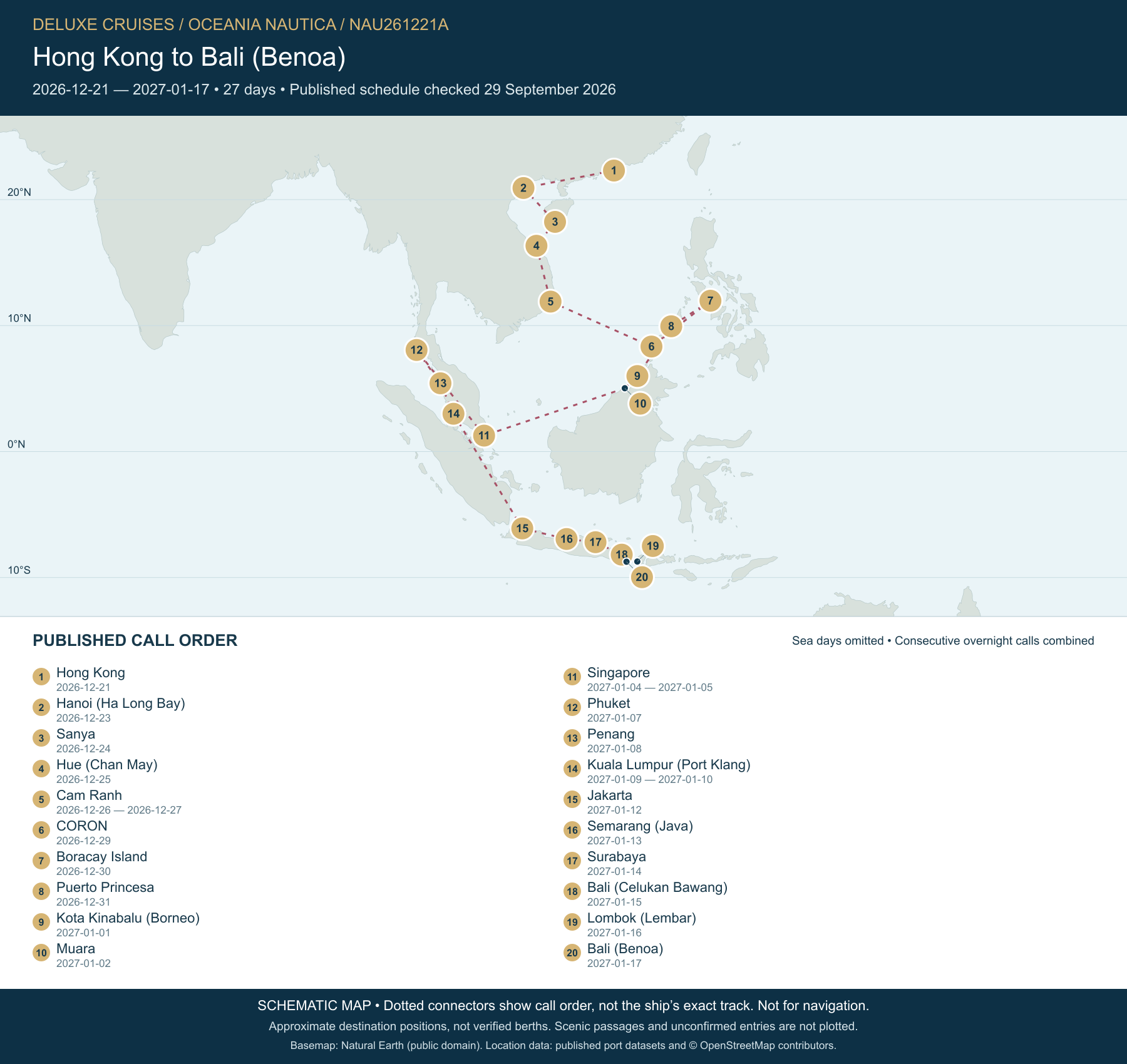Select map marker 5 on Vietnam's coast

[x=550, y=302]
